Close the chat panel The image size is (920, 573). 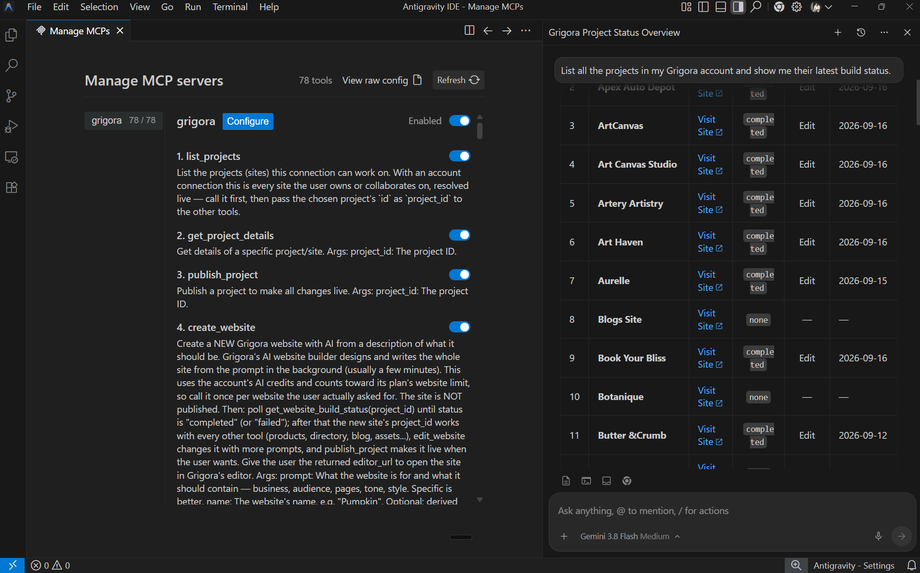click(907, 33)
